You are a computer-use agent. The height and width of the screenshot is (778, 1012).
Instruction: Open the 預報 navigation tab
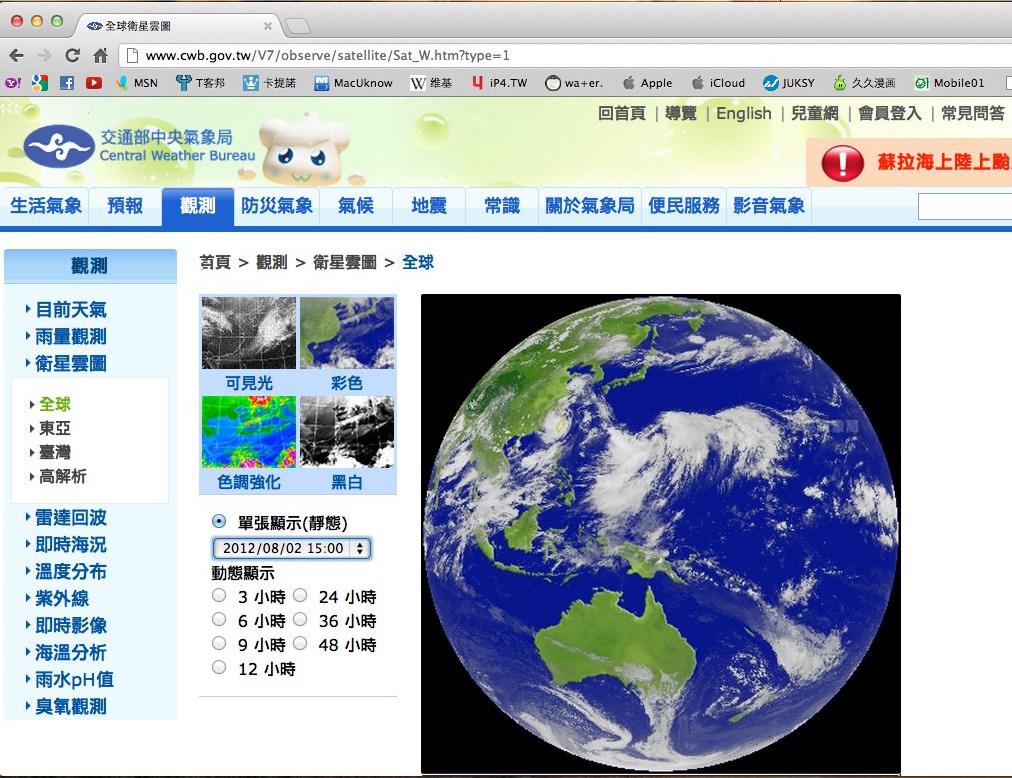125,206
